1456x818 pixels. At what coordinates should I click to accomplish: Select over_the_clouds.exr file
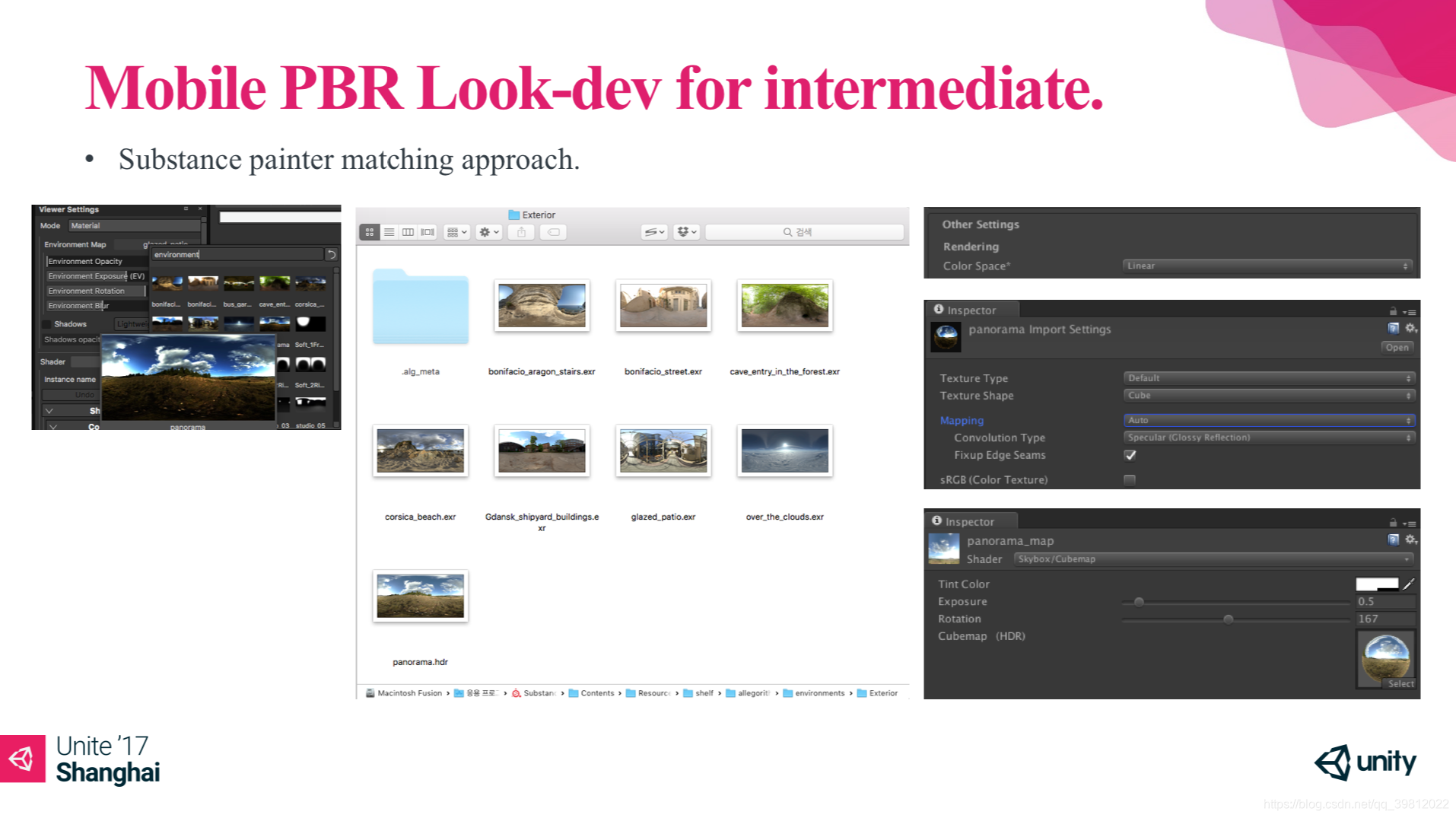785,450
